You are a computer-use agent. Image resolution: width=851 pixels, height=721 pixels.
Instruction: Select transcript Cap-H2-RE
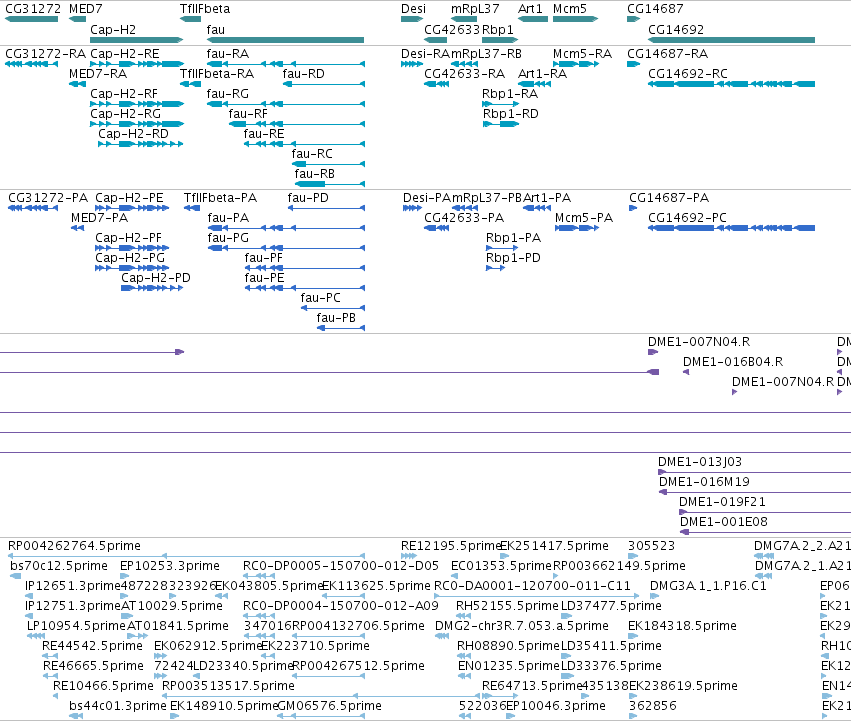coord(125,54)
